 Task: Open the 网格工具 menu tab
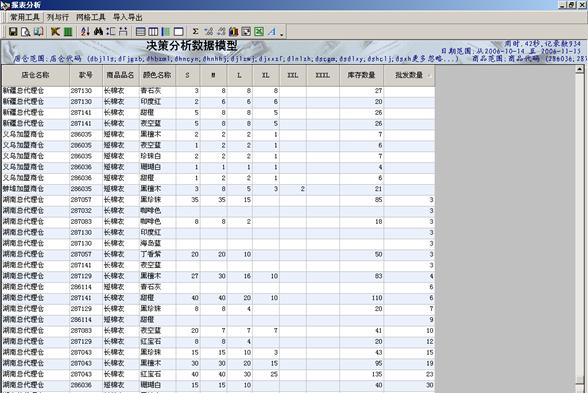(x=91, y=17)
